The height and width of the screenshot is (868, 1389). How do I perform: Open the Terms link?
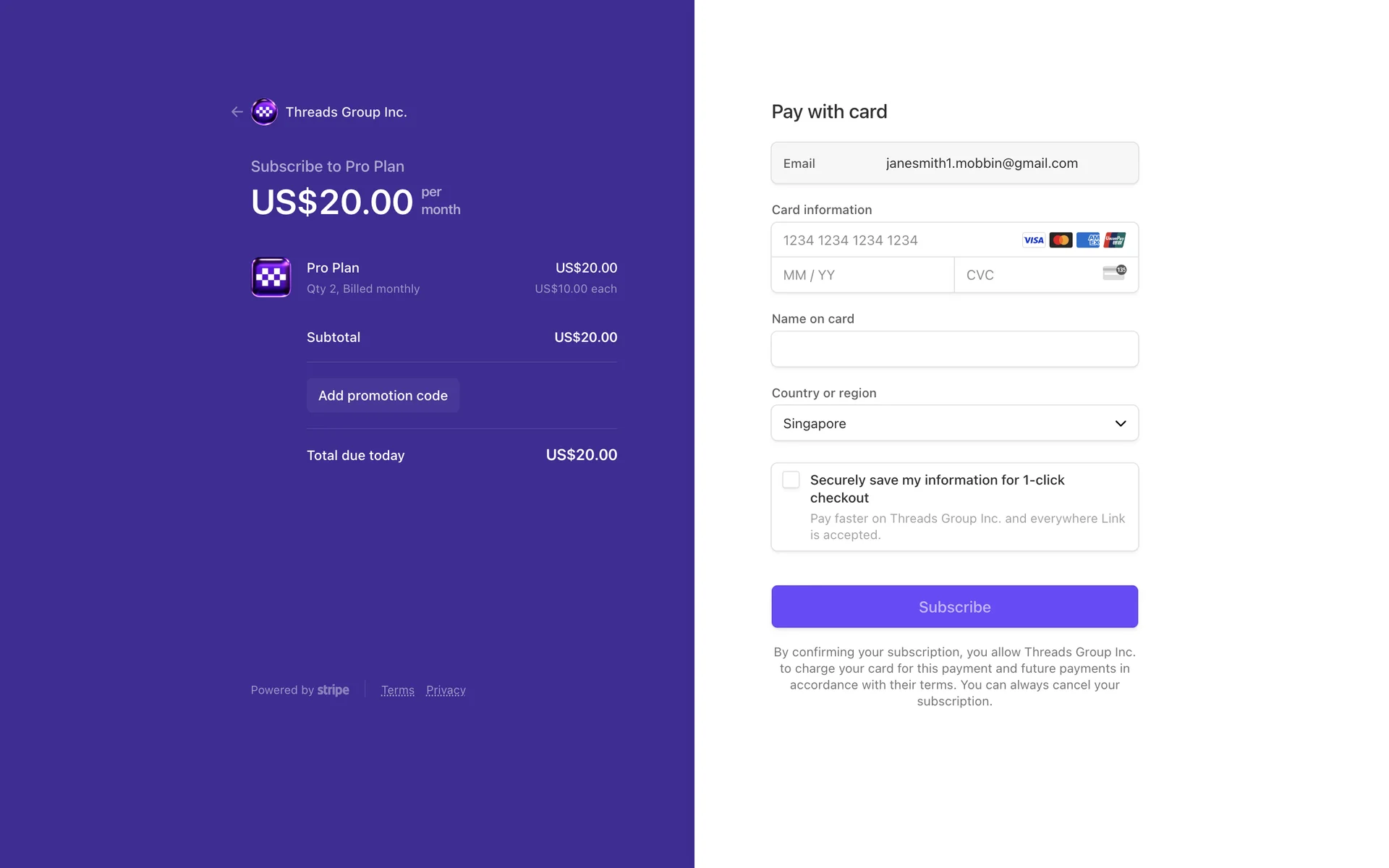point(398,690)
